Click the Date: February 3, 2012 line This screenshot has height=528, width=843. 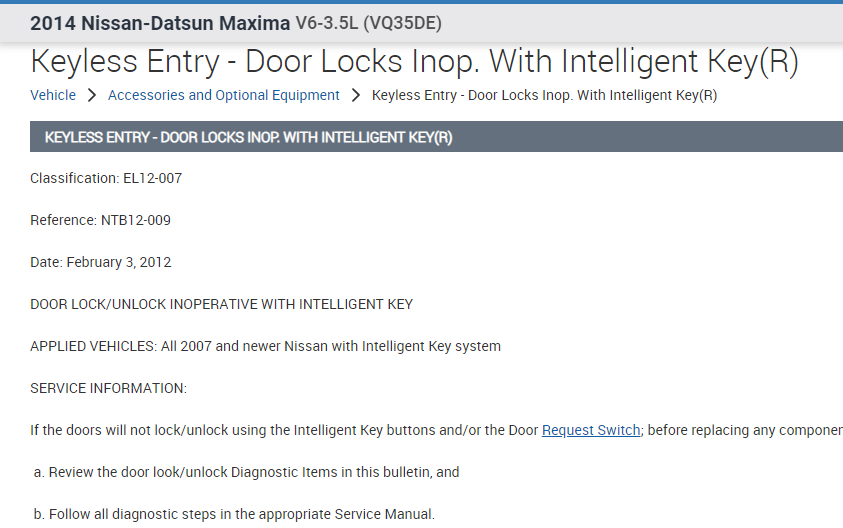click(101, 262)
